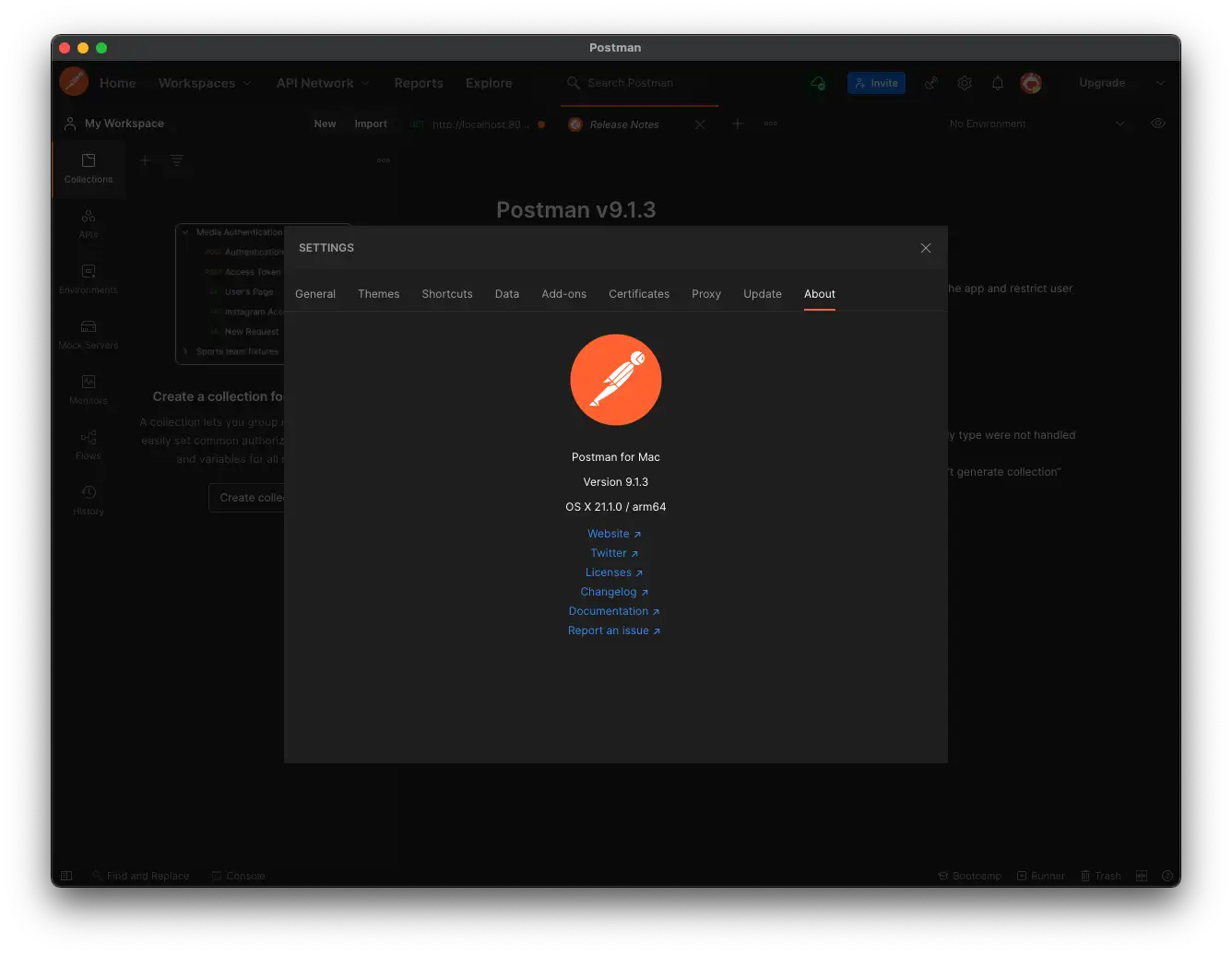
Task: Click the satellite capture requests icon
Action: coord(931,83)
